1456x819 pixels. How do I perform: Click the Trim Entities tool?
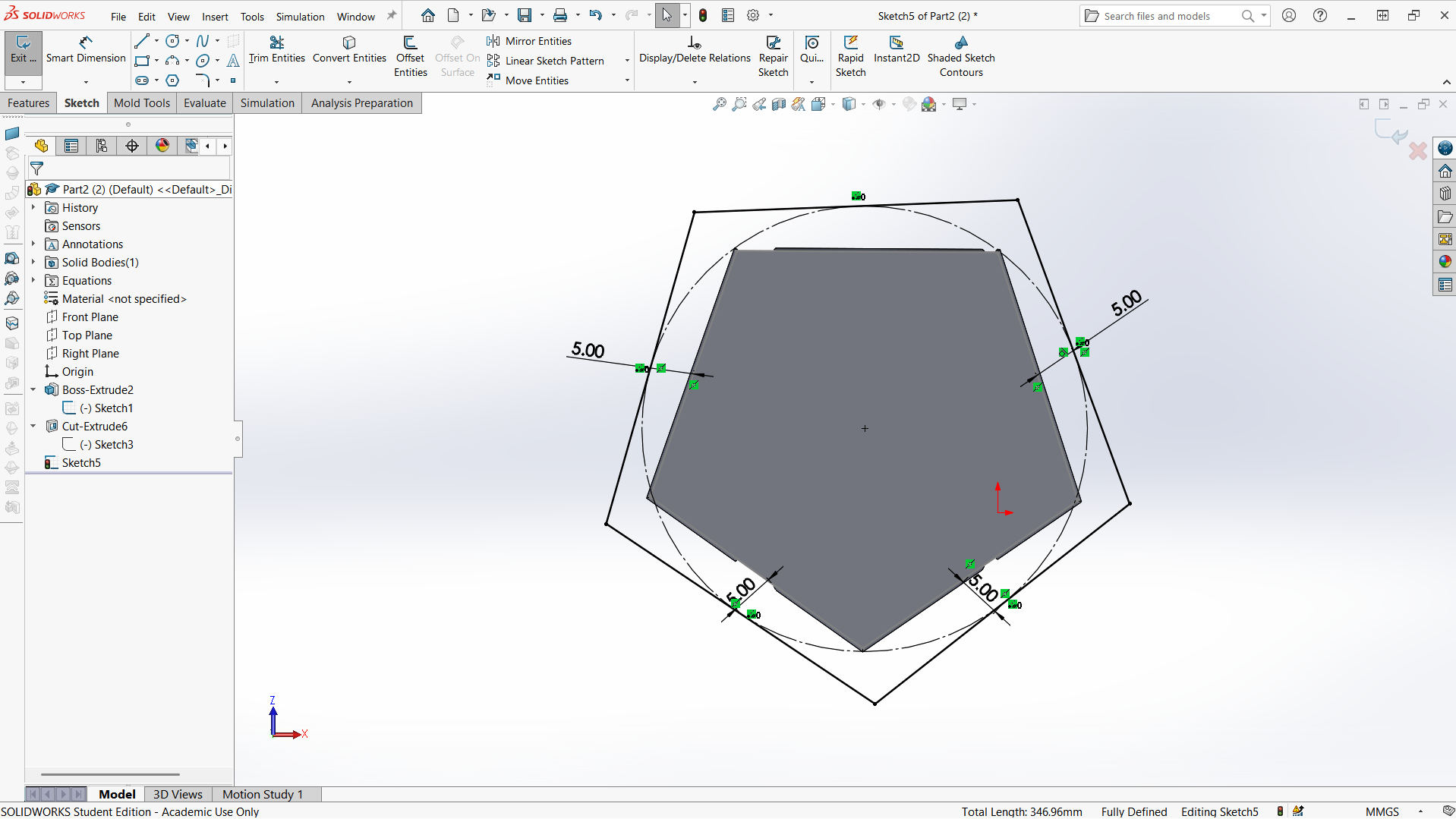[276, 50]
